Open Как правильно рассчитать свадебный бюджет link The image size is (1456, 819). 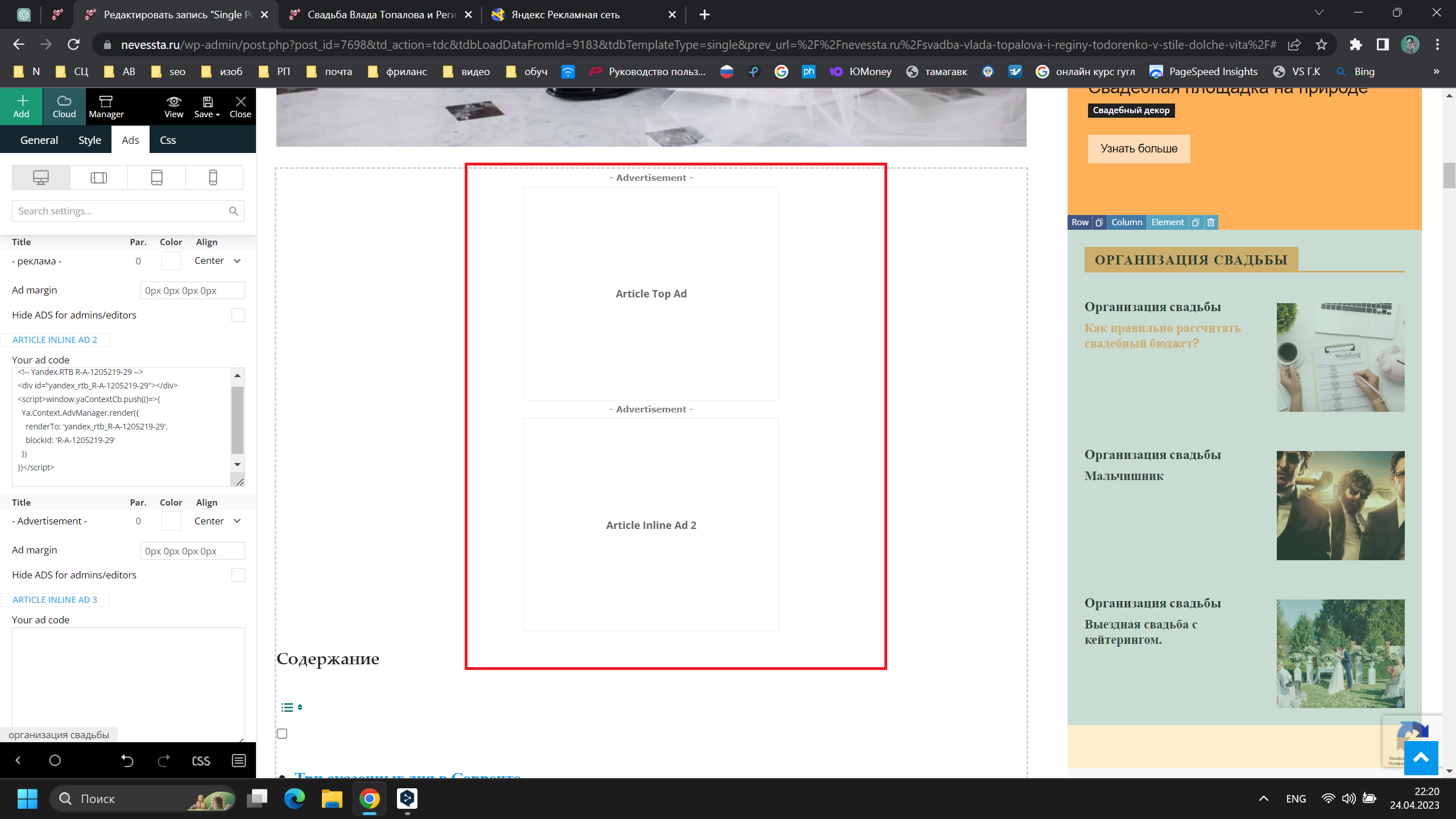click(1163, 336)
